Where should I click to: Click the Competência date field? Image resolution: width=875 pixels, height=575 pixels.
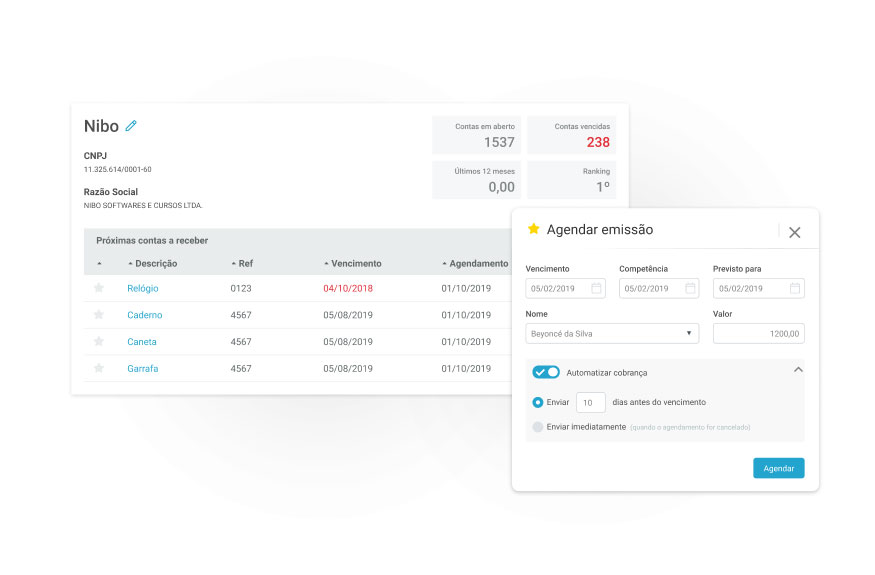pos(659,288)
